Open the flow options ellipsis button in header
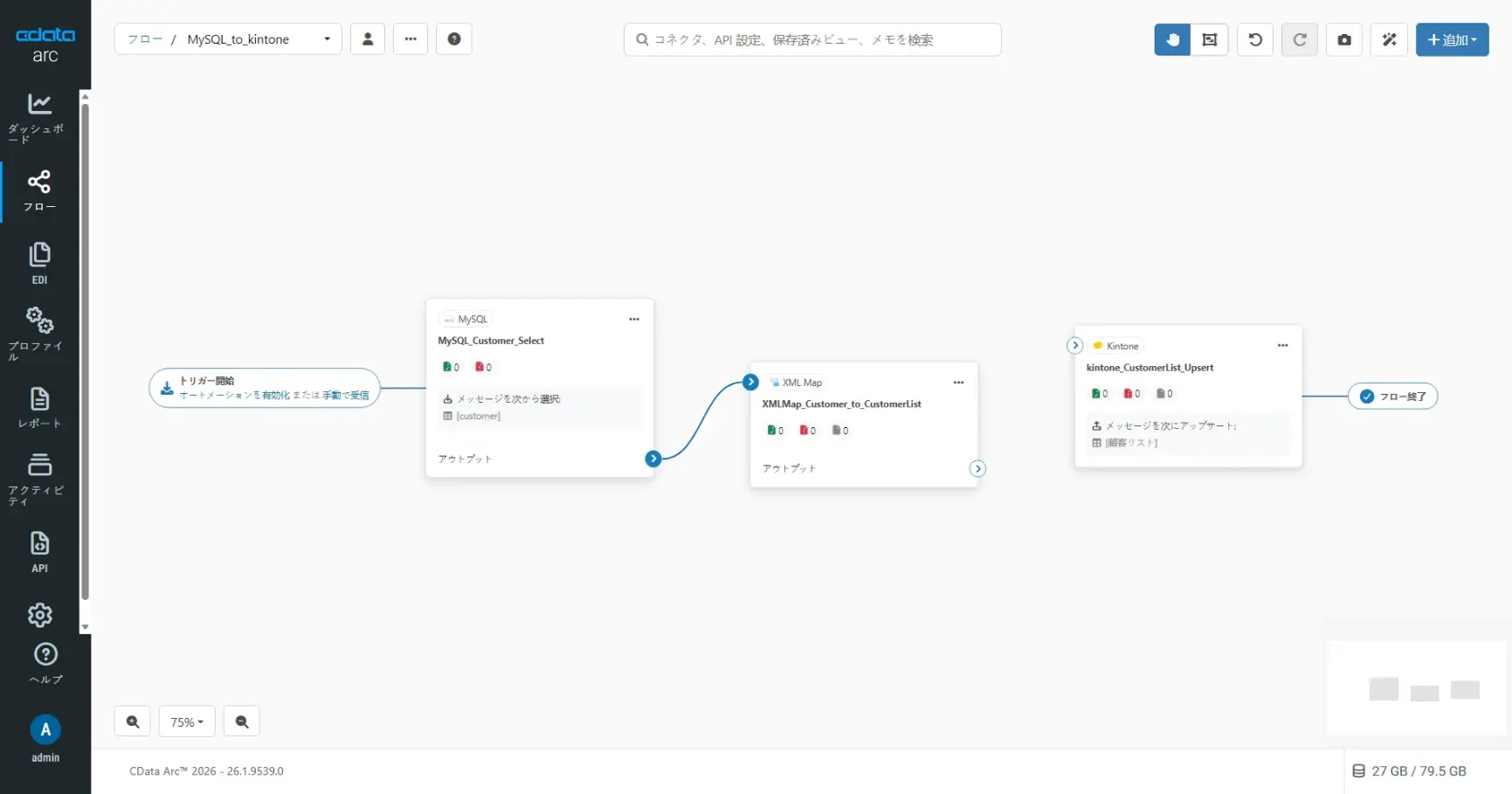 (x=411, y=39)
